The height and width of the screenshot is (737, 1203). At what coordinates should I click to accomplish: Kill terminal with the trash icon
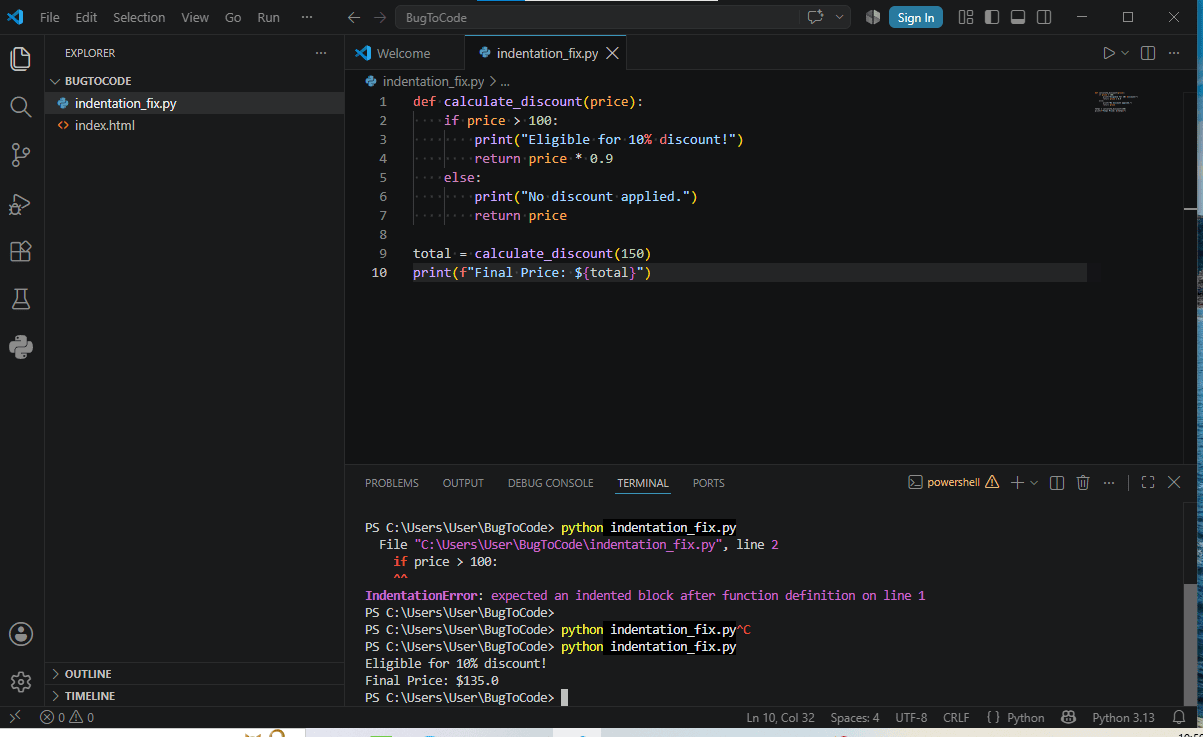(x=1083, y=483)
